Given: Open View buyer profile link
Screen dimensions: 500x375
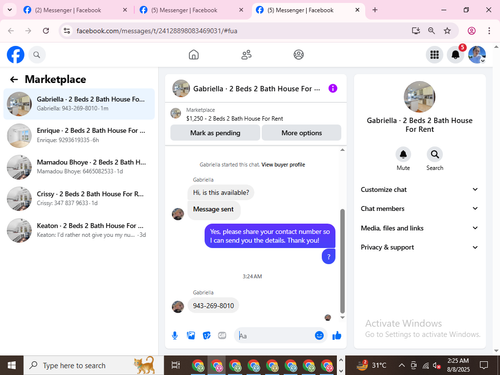Looking at the screenshot, I should (x=283, y=165).
